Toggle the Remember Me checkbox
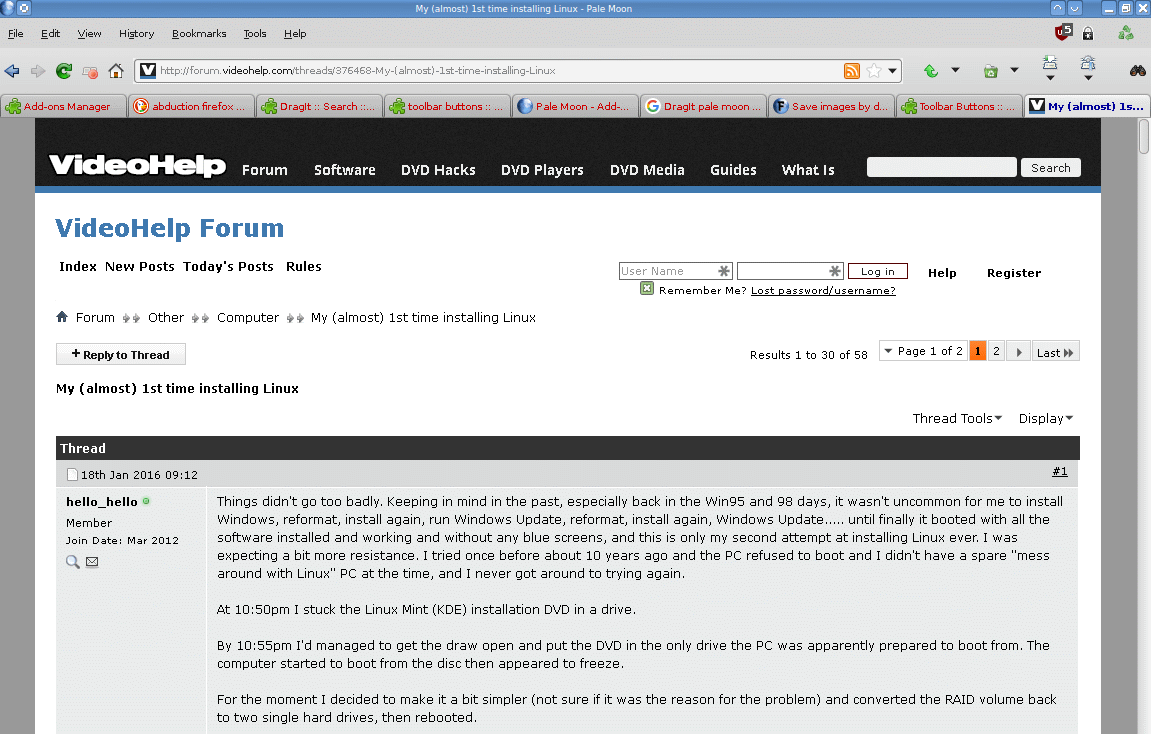 tap(647, 288)
